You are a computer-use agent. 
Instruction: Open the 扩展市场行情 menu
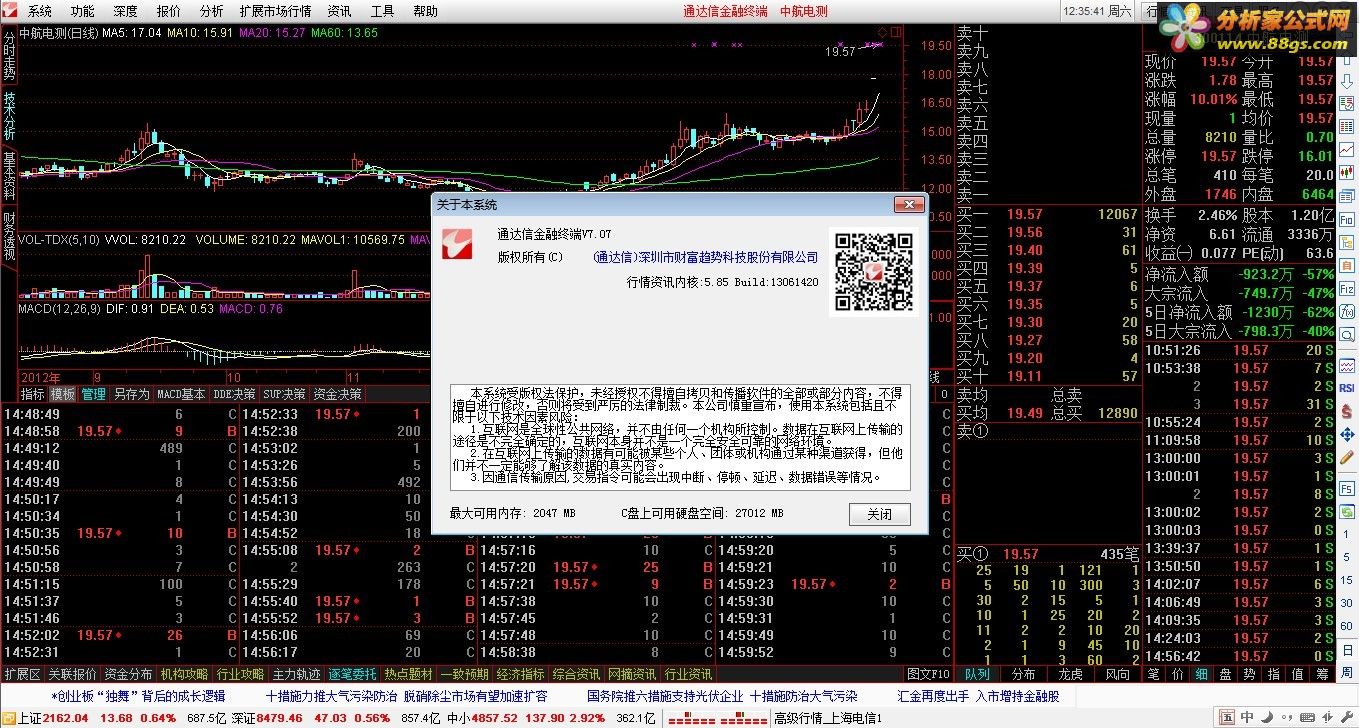tap(276, 11)
